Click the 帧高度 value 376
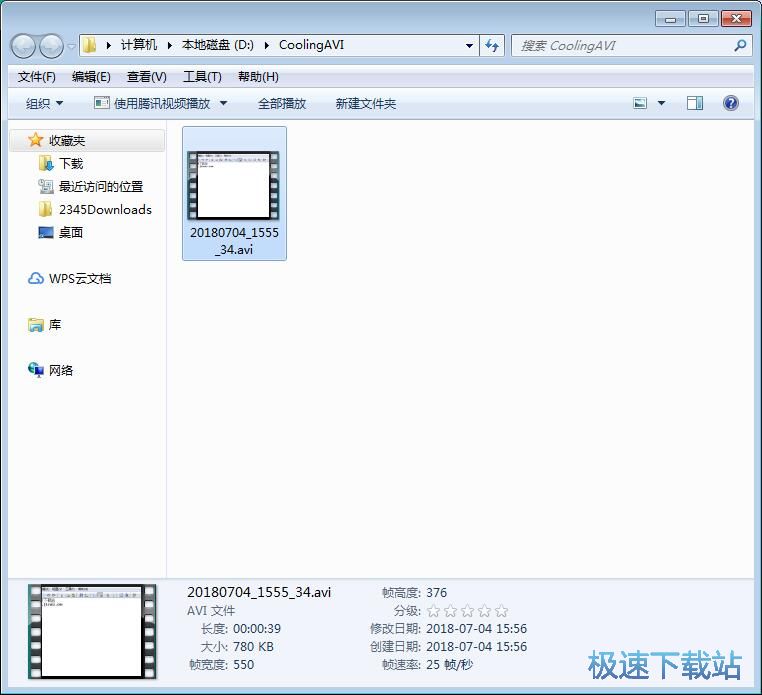The width and height of the screenshot is (762, 695). pos(436,592)
